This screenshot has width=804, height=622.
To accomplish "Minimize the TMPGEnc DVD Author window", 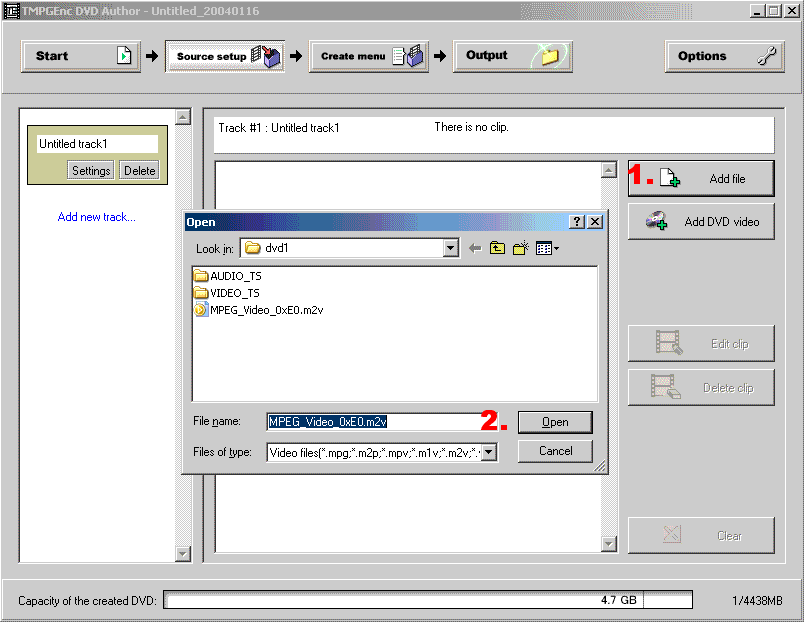I will click(x=758, y=11).
